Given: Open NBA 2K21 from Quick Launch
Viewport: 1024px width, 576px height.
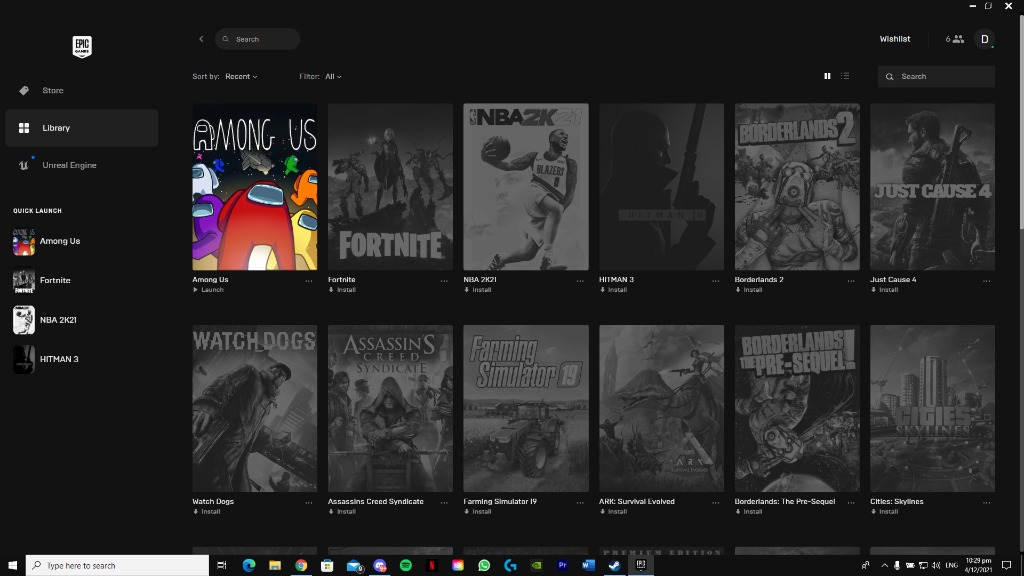Looking at the screenshot, I should click(x=45, y=320).
